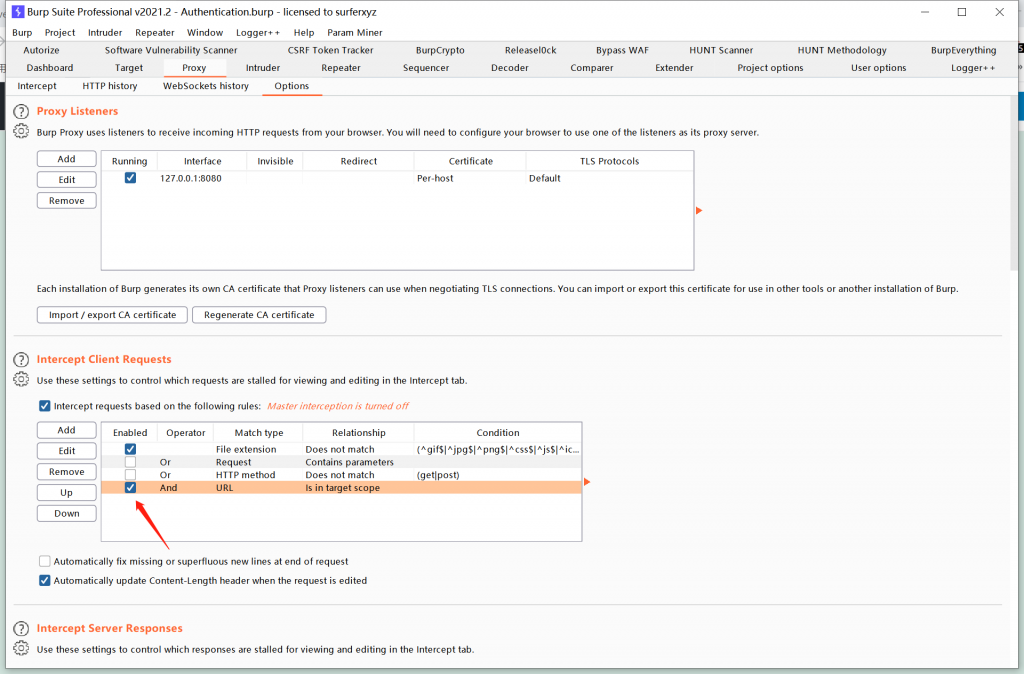Screen dimensions: 1024x674
Task: Open the Help menu
Action: point(304,33)
